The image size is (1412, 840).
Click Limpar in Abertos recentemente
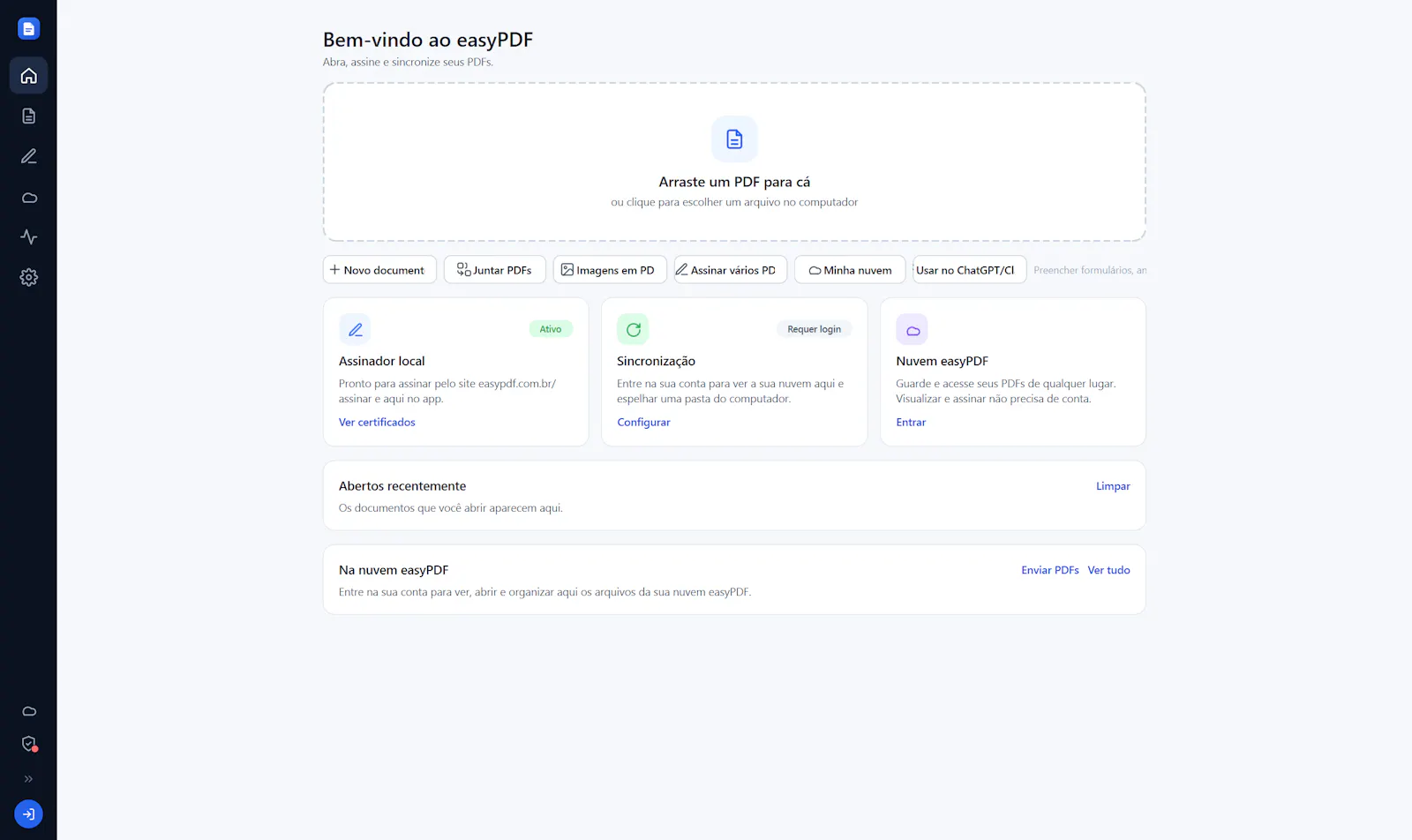(1113, 486)
